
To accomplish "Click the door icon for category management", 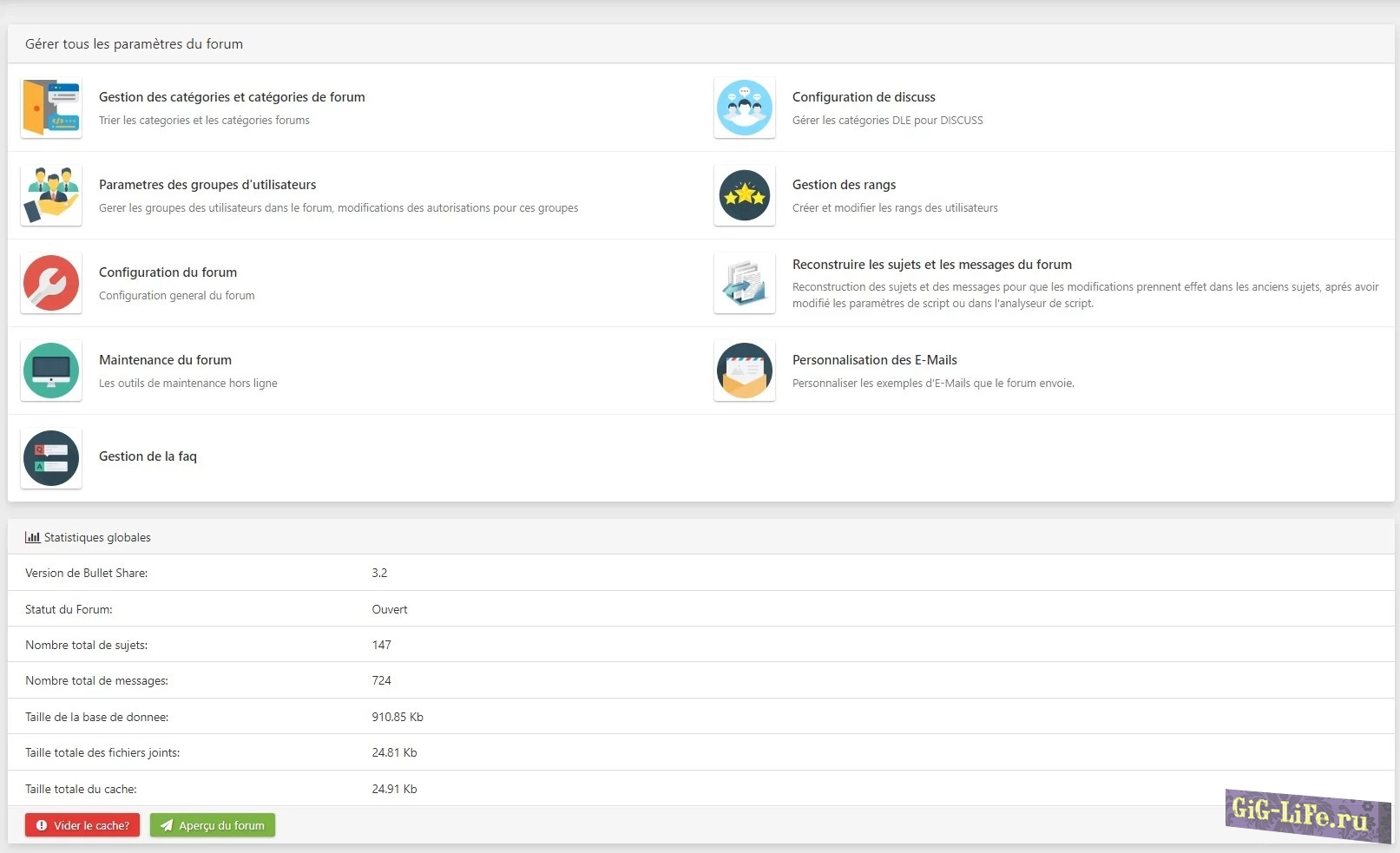I will click(51, 108).
